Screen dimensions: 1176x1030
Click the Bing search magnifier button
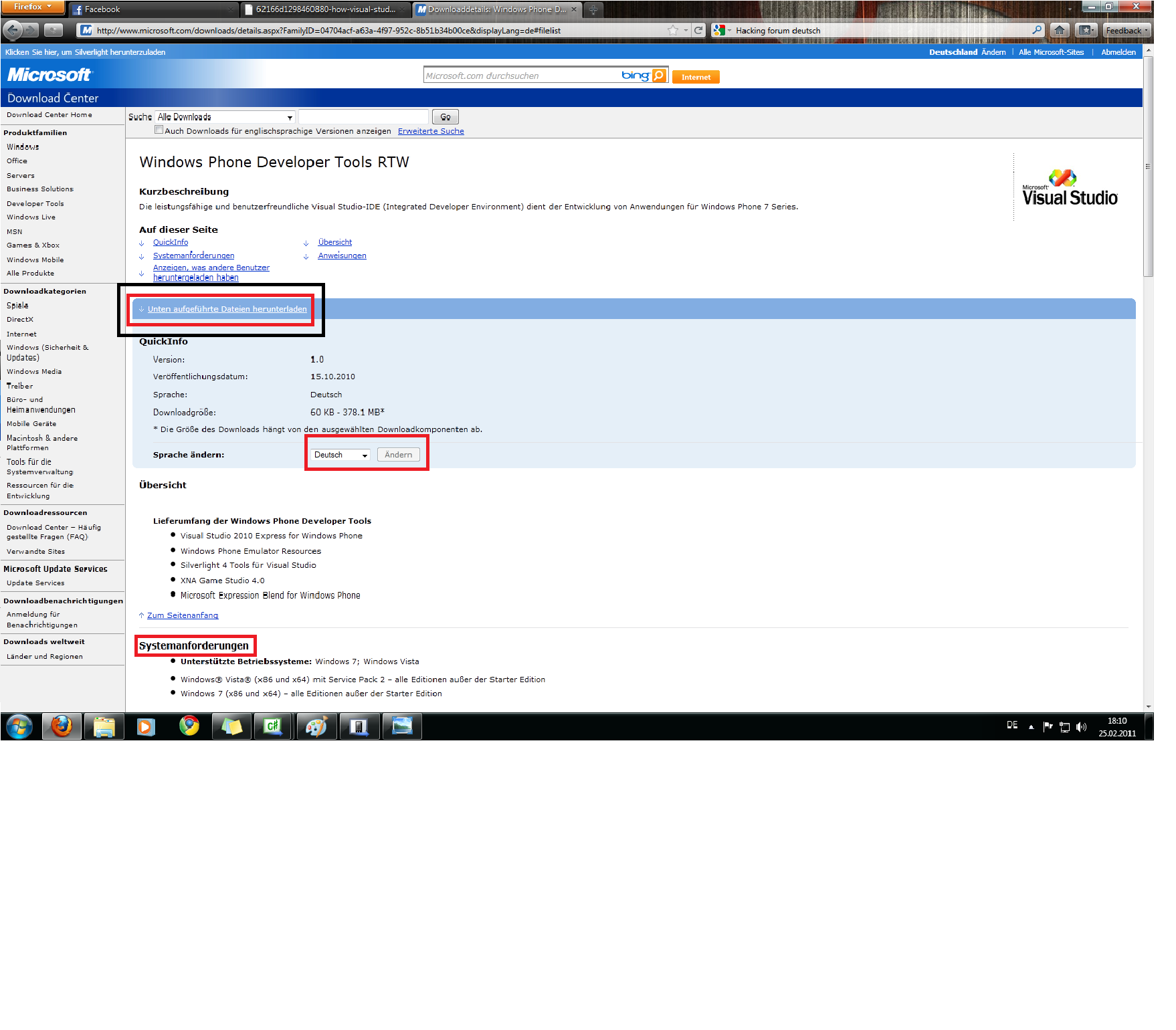coord(659,76)
